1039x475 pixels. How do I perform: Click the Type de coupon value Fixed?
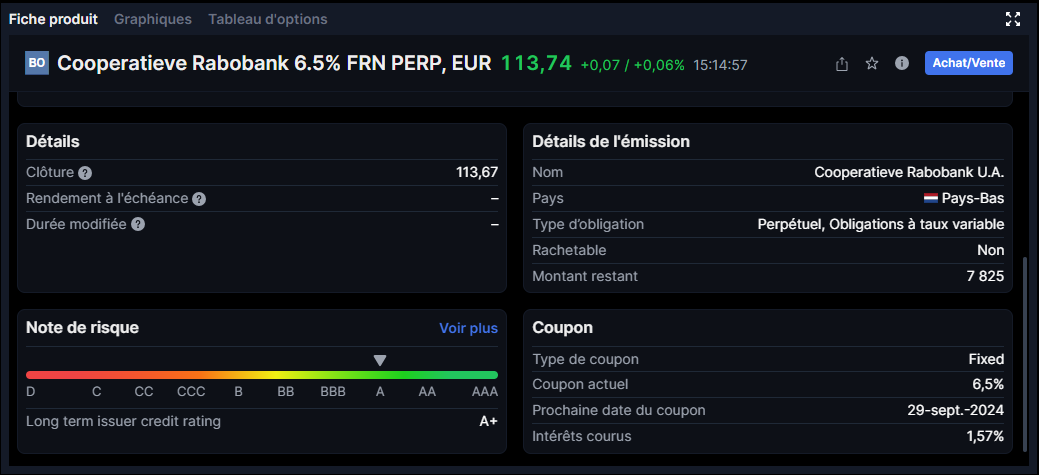click(986, 359)
